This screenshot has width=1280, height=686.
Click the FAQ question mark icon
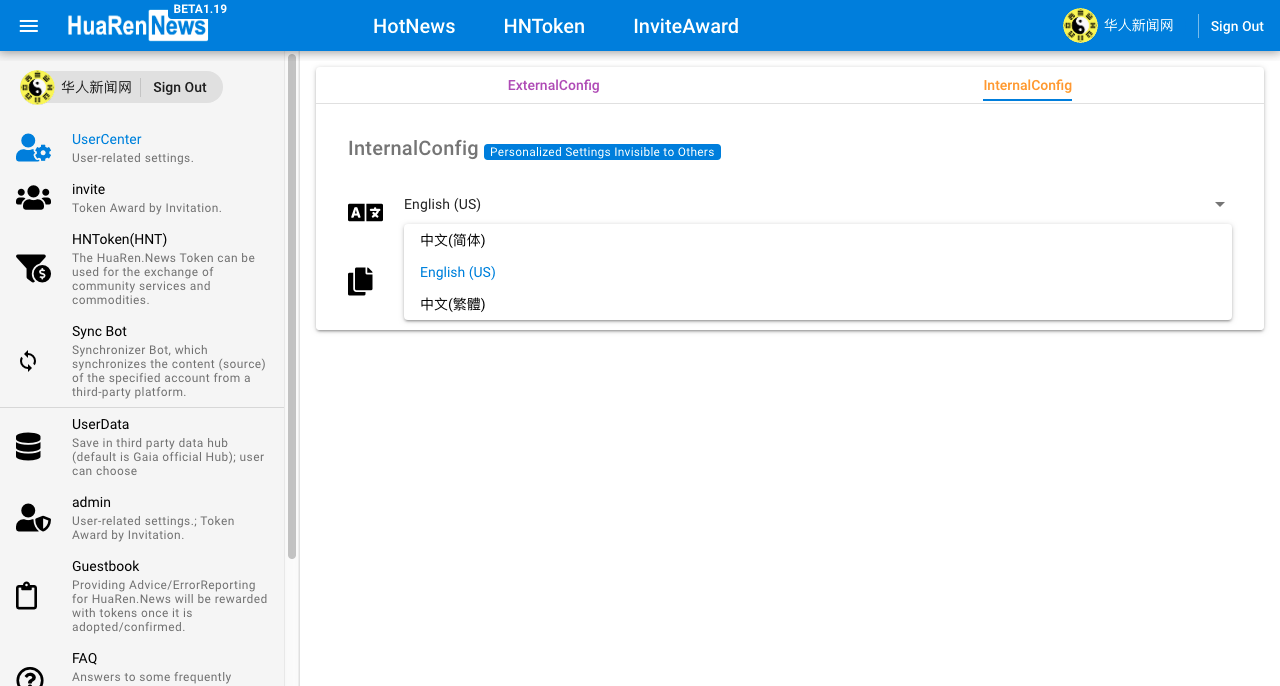[30, 677]
